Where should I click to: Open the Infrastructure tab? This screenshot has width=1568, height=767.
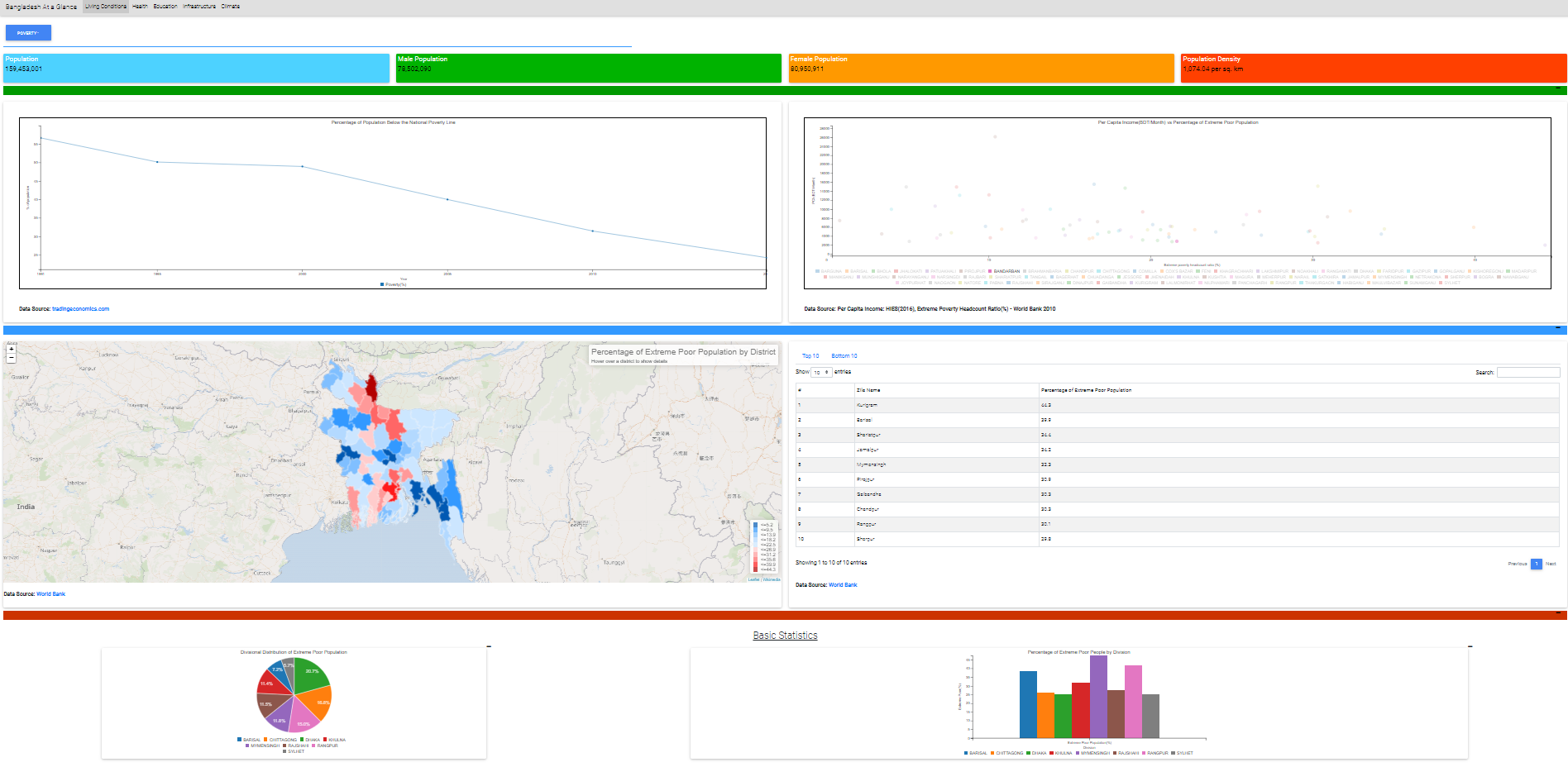pyautogui.click(x=198, y=5)
